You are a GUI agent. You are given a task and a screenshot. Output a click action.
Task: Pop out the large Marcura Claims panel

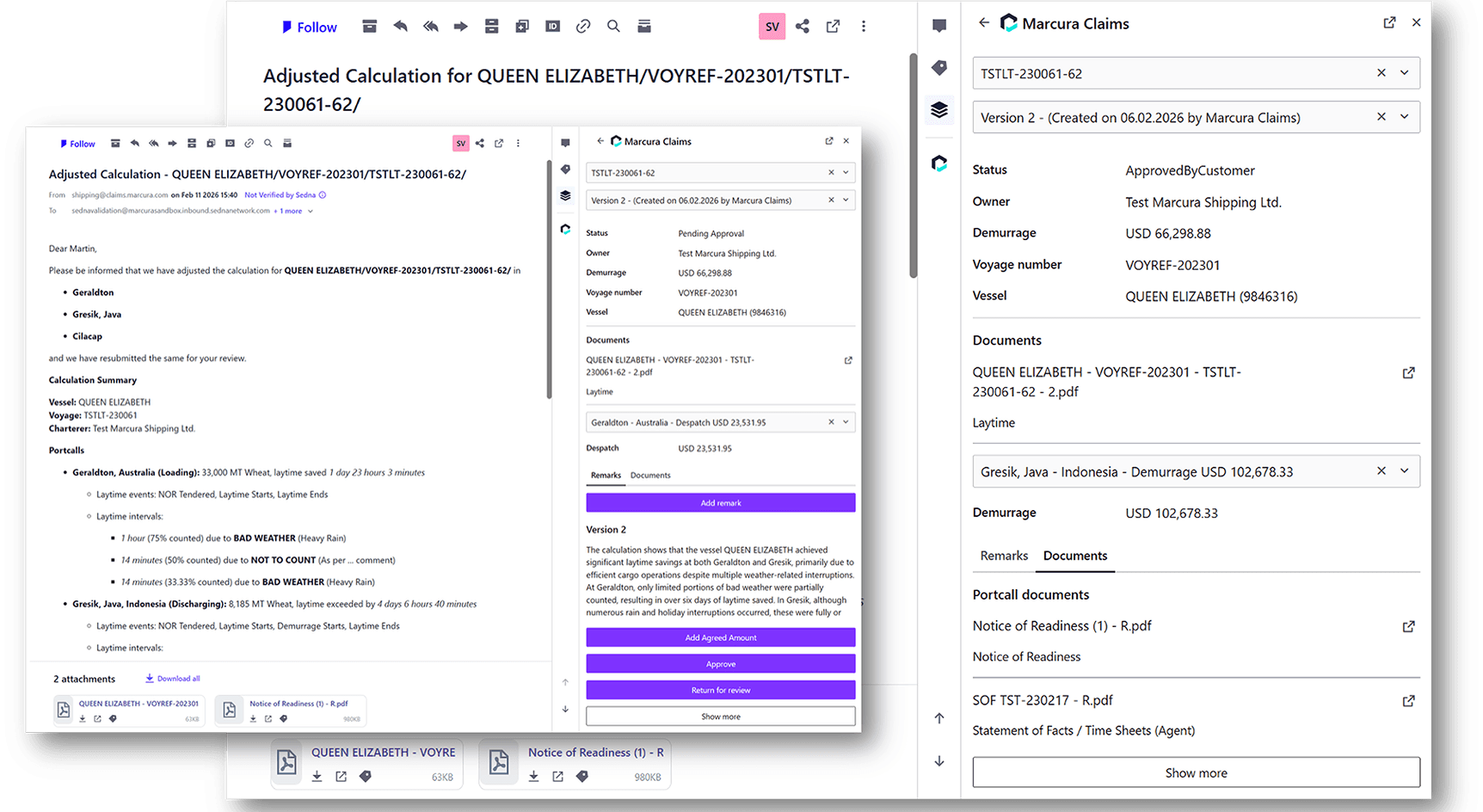click(1389, 23)
